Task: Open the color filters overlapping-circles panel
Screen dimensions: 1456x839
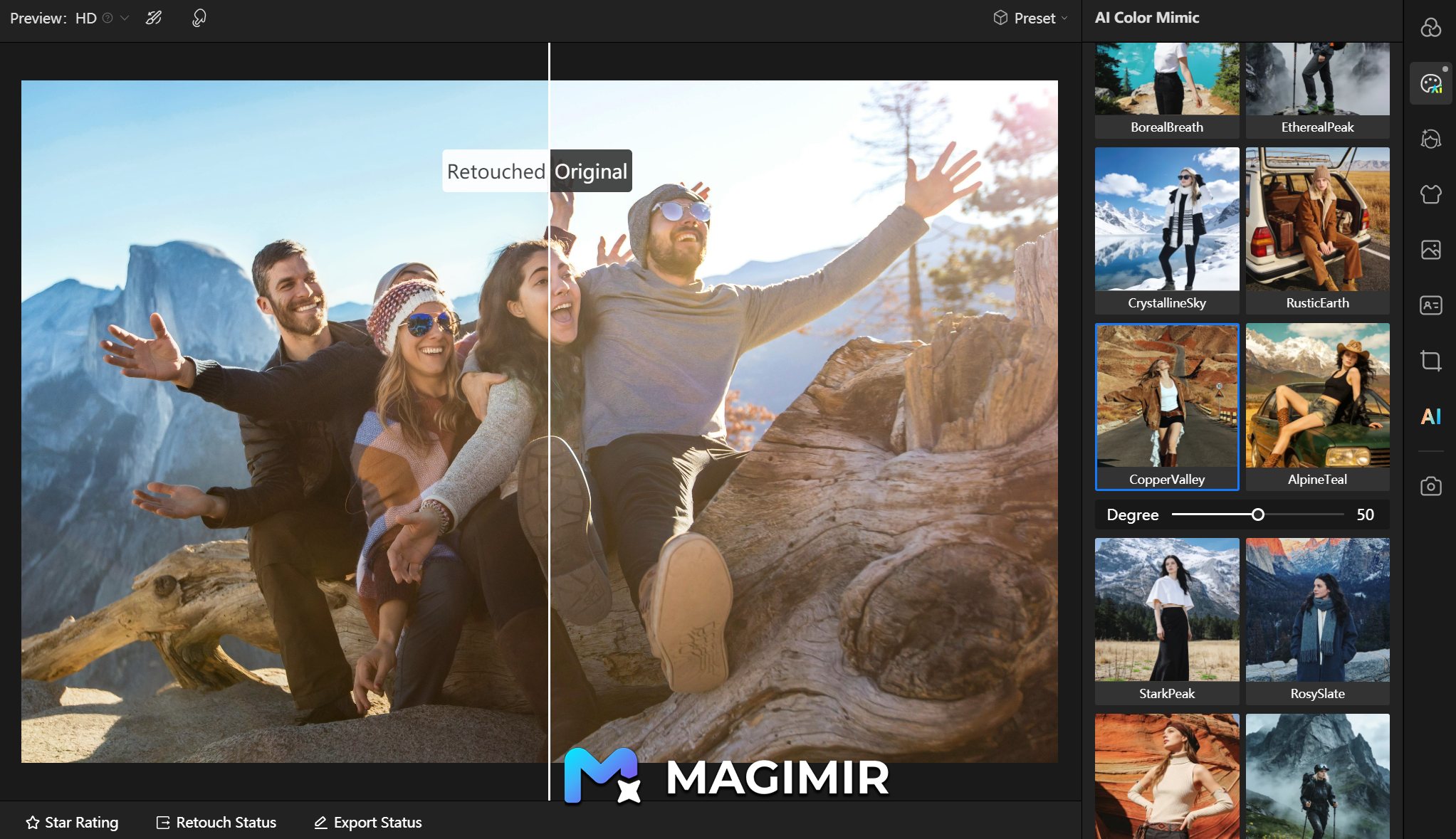Action: point(1430,28)
